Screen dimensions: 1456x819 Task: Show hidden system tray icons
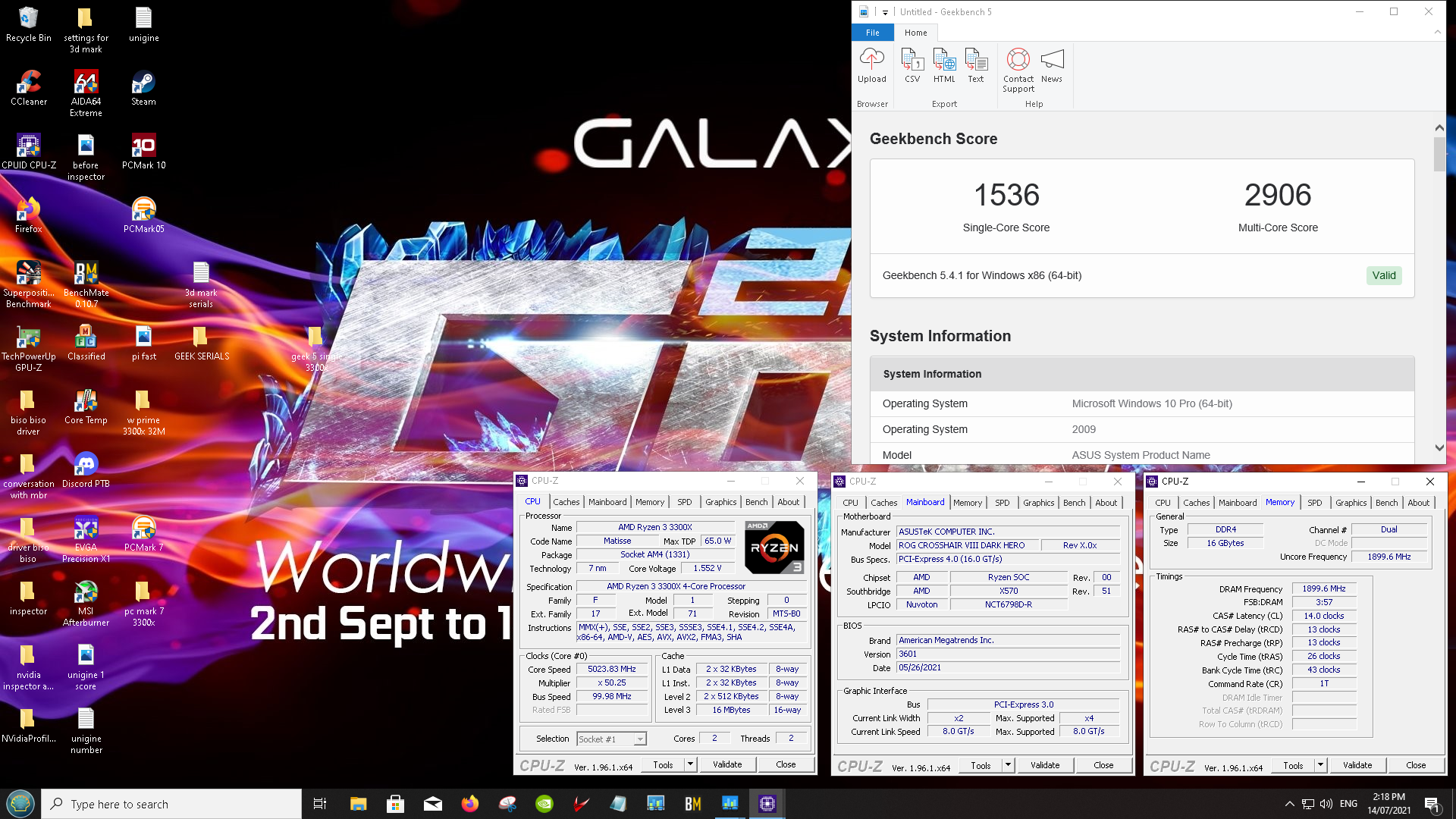[1289, 804]
